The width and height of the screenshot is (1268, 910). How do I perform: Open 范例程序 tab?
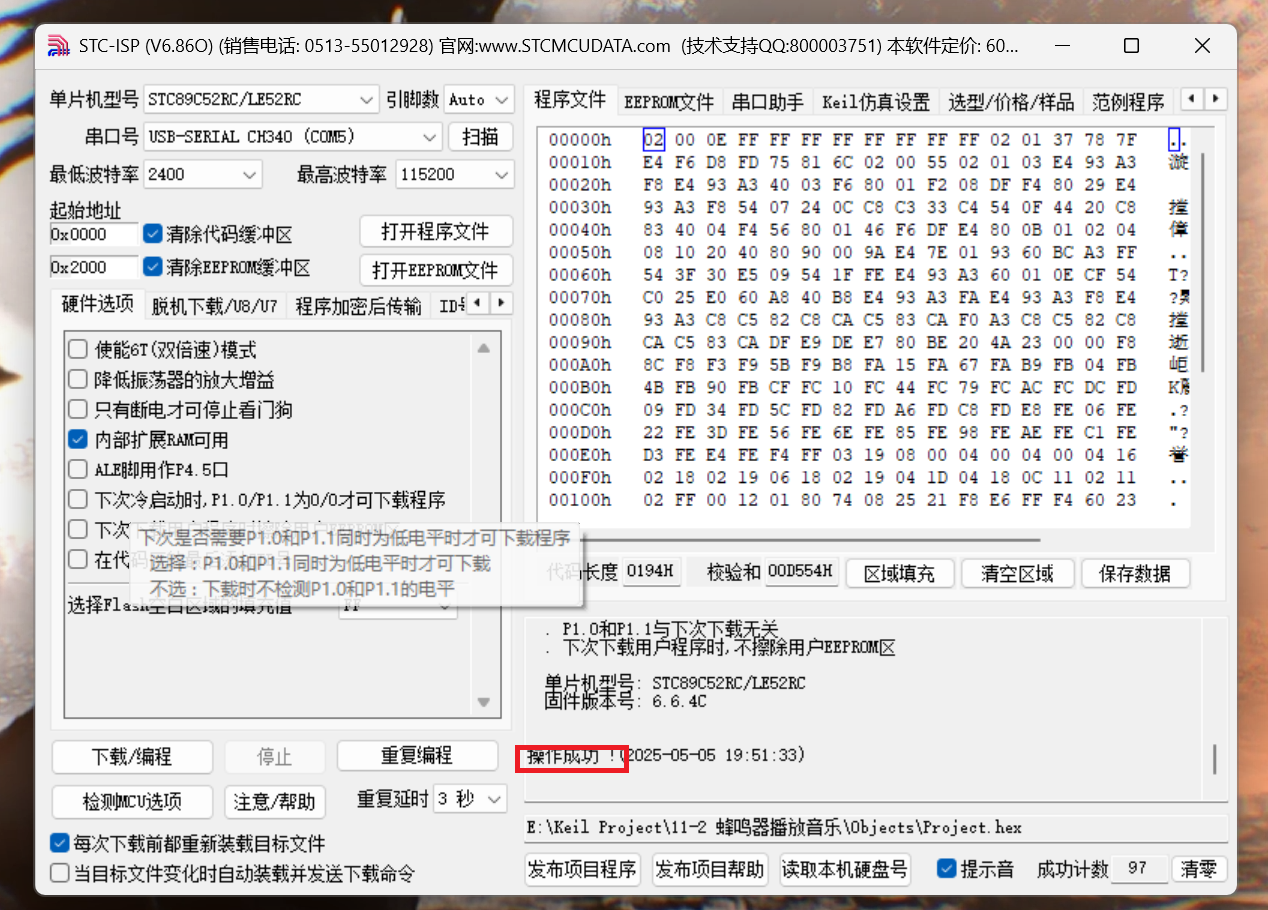(x=1128, y=102)
